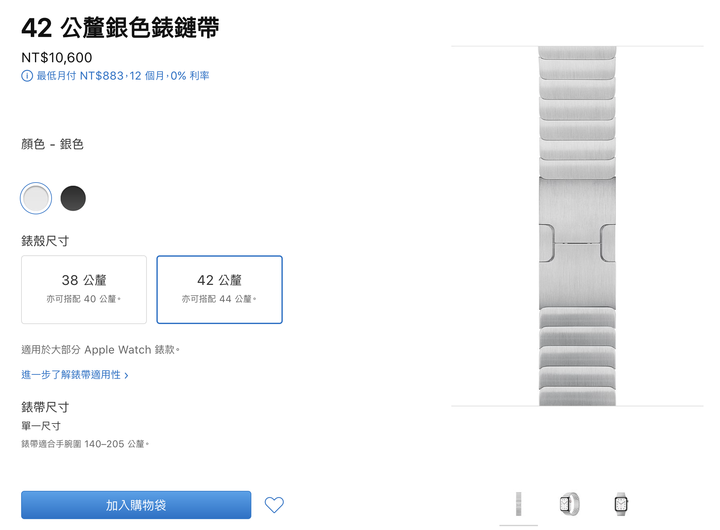Click the info icon beside monthly payment

[x=27, y=76]
